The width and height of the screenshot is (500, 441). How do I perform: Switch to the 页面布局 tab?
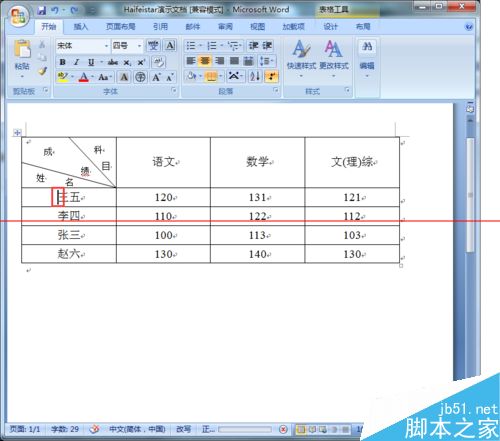pos(120,27)
